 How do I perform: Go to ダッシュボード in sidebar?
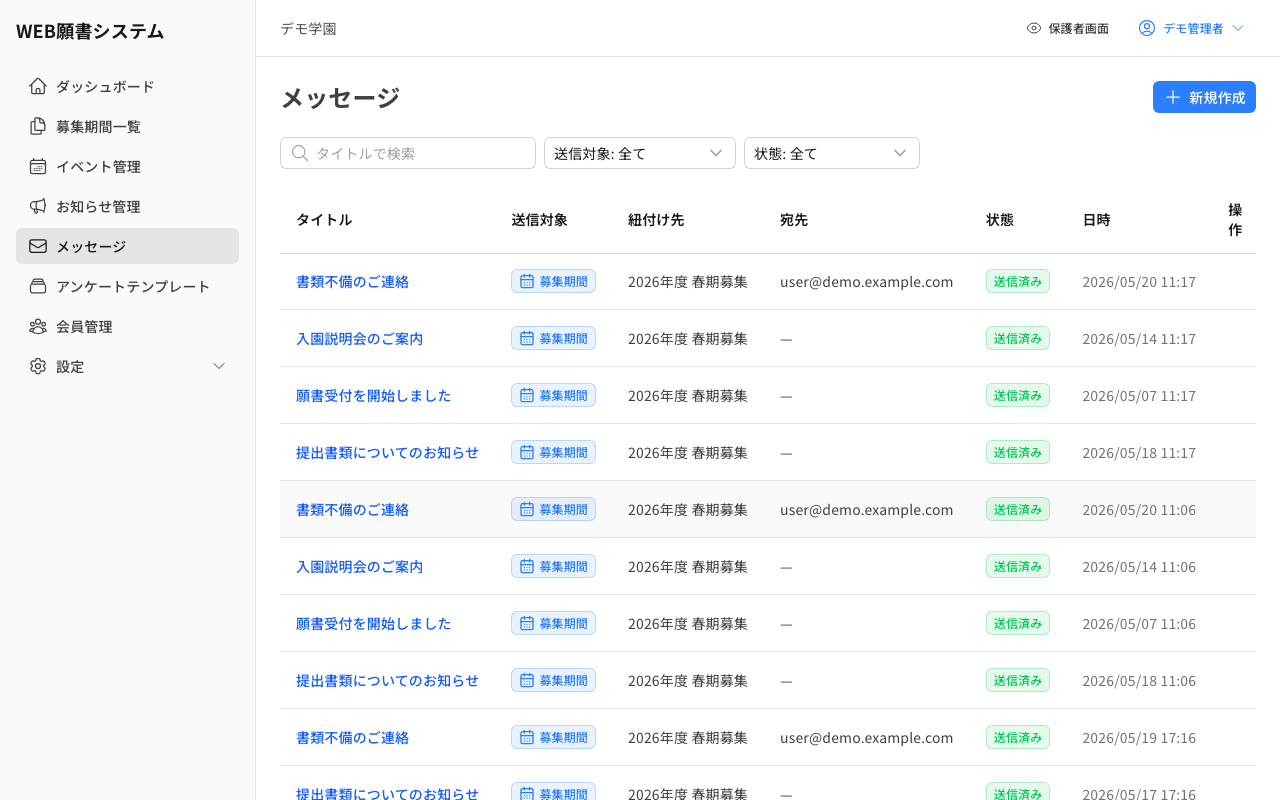pyautogui.click(x=127, y=86)
